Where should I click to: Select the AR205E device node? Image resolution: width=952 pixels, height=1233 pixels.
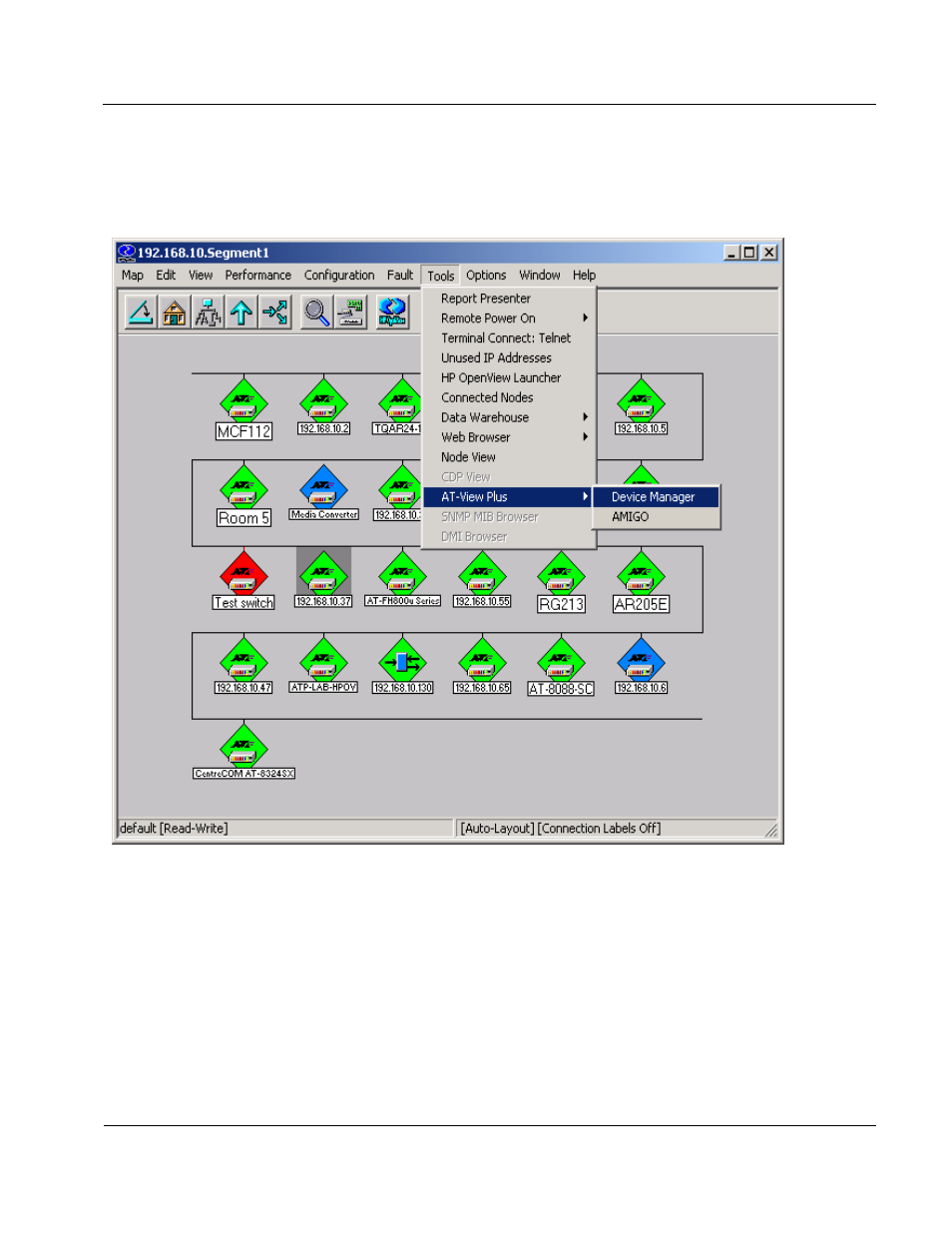pyautogui.click(x=641, y=582)
